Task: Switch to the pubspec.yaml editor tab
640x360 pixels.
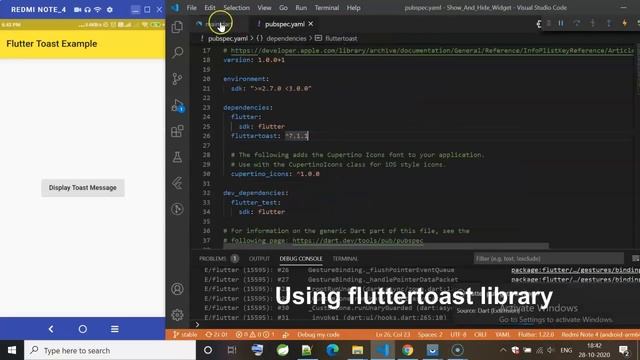Action: pyautogui.click(x=285, y=24)
